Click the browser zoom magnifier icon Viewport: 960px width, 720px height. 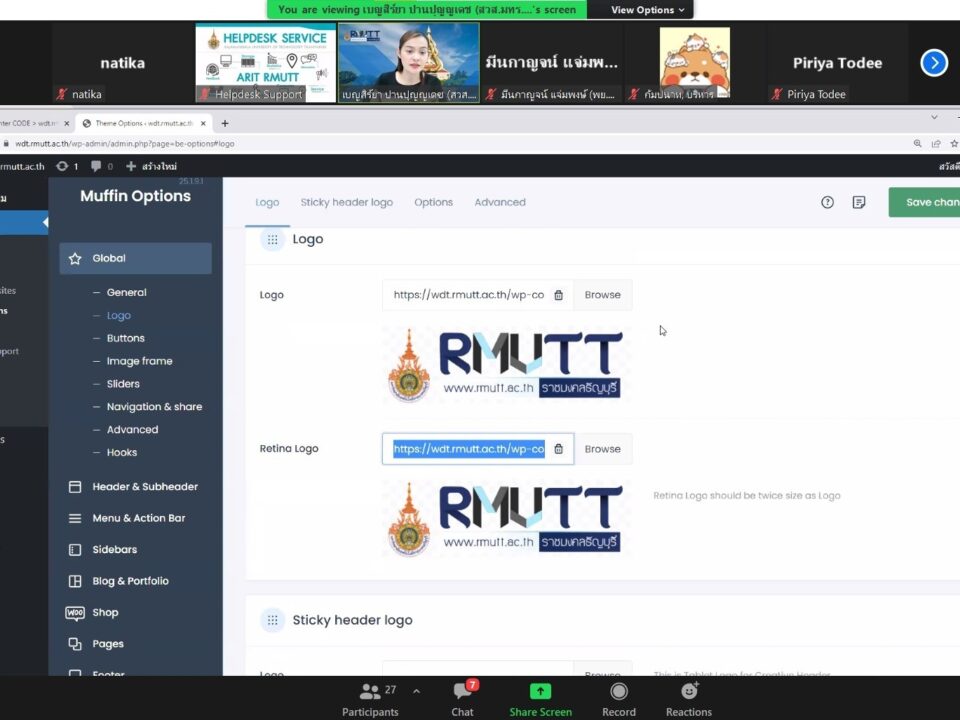[x=917, y=143]
